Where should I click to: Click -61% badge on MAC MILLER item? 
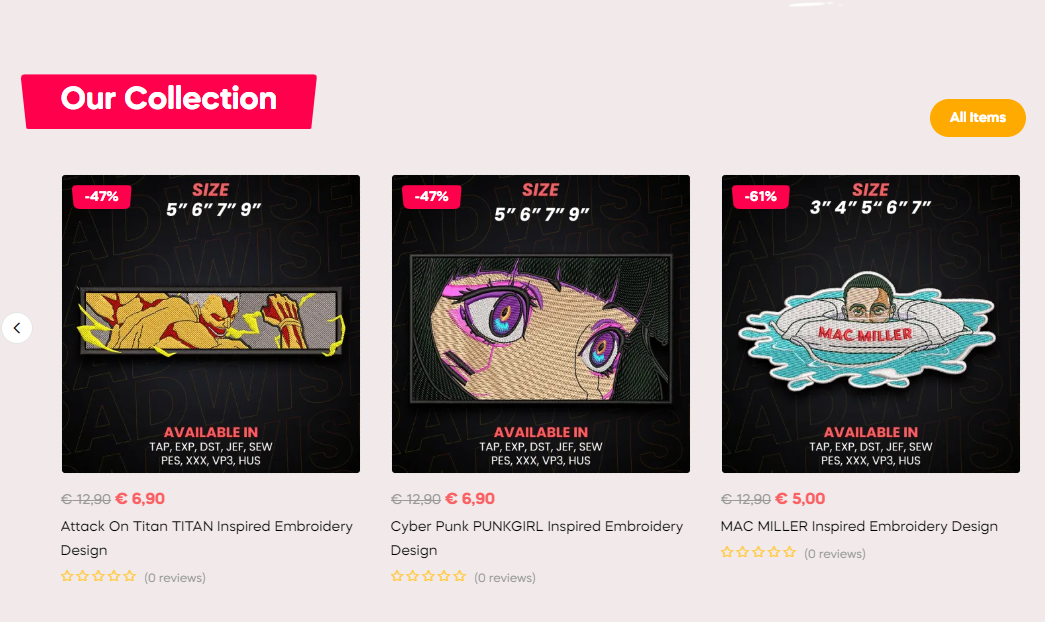(x=760, y=197)
